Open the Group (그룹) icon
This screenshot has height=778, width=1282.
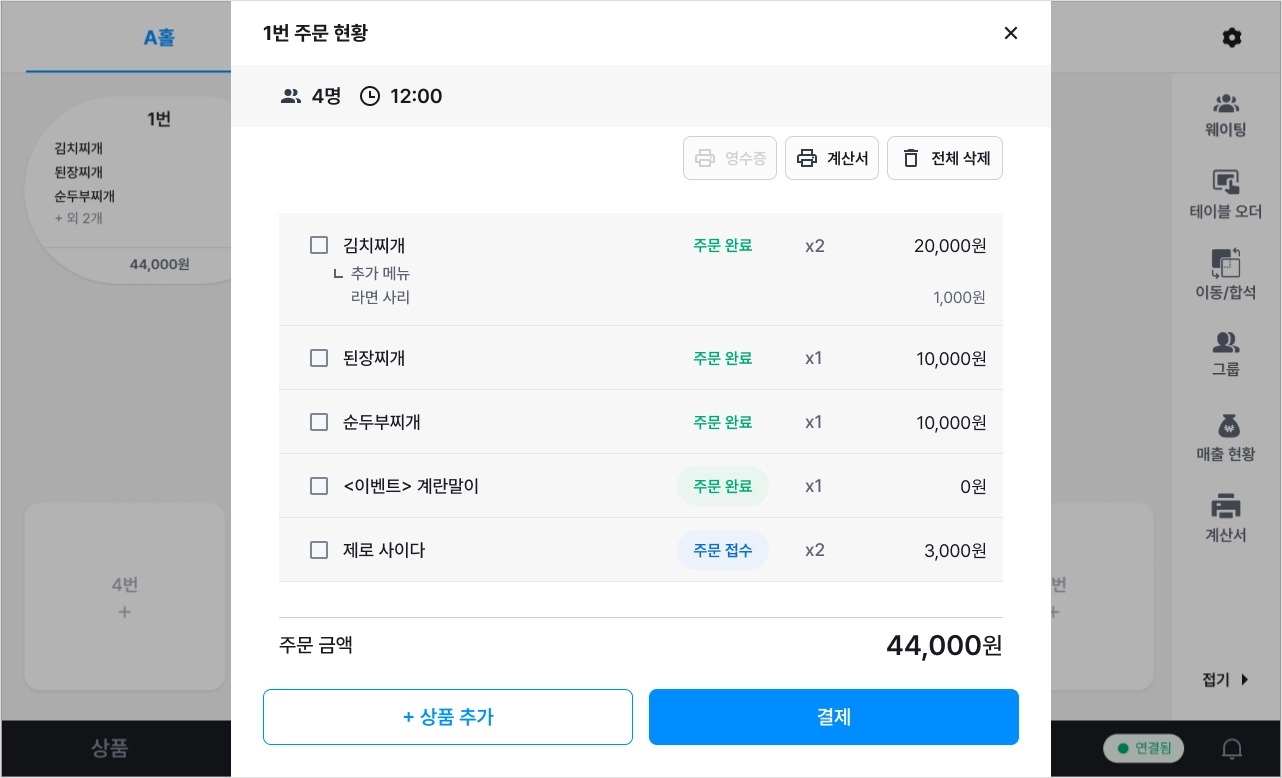pyautogui.click(x=1226, y=343)
